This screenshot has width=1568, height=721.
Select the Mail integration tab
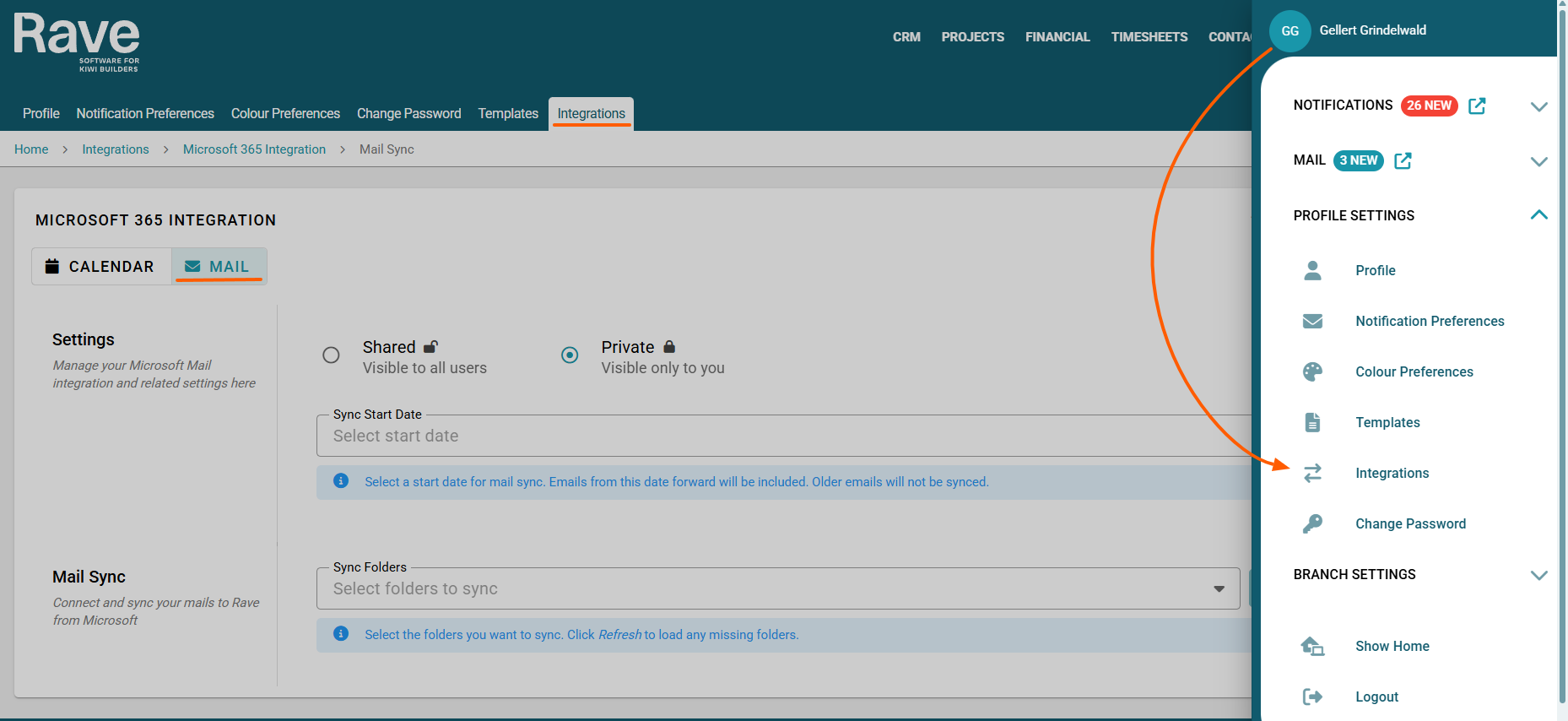coord(219,267)
